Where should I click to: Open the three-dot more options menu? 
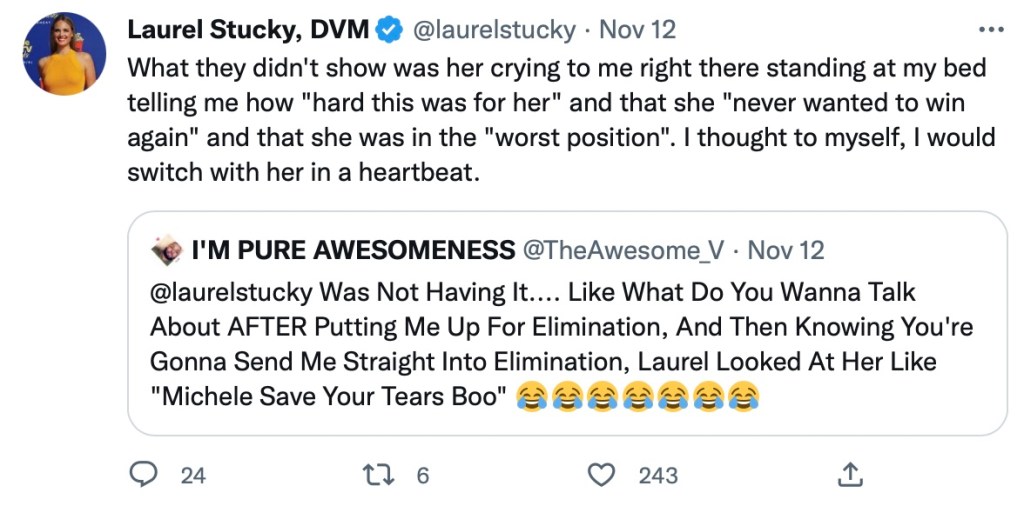pyautogui.click(x=989, y=29)
